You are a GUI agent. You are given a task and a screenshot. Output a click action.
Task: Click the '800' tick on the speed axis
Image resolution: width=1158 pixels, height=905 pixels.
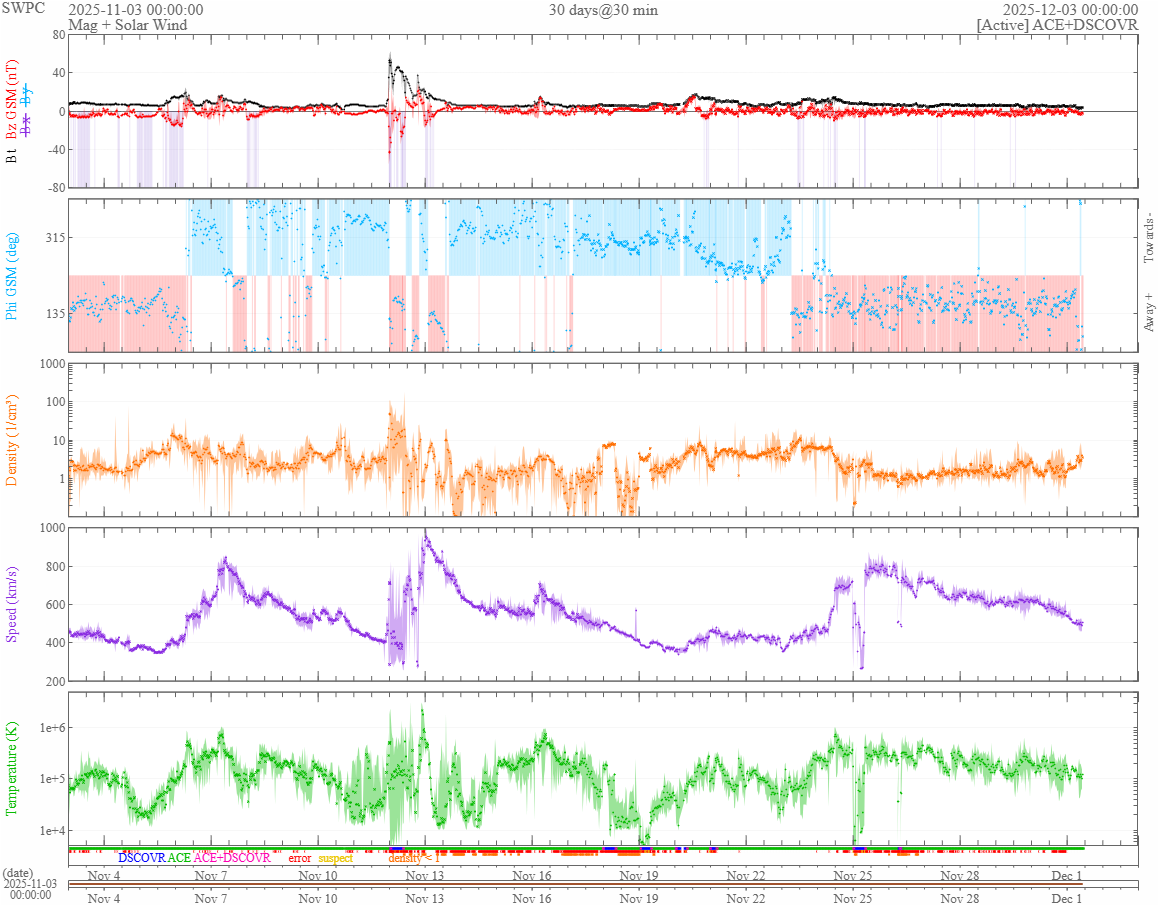(55, 567)
